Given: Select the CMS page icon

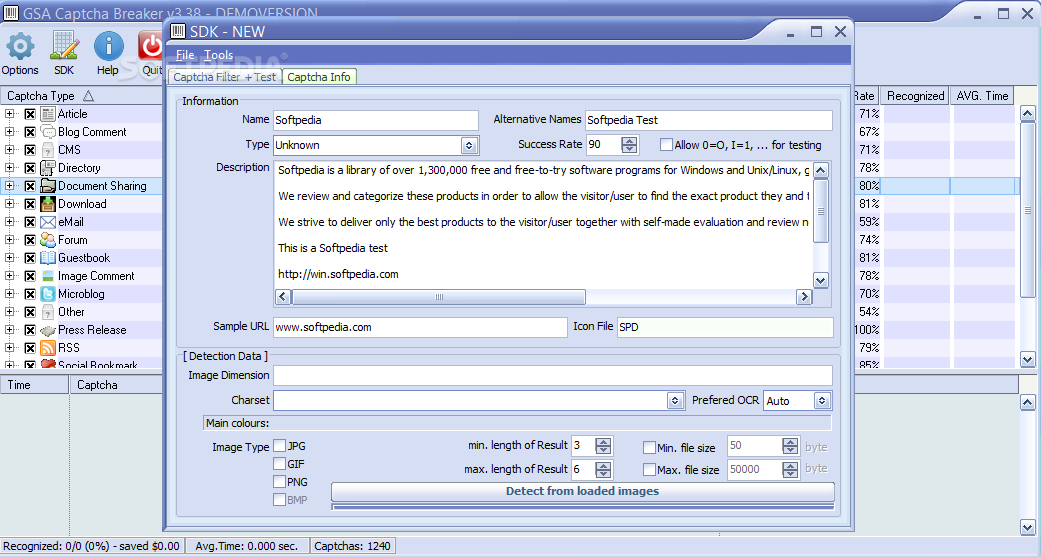Looking at the screenshot, I should (48, 150).
